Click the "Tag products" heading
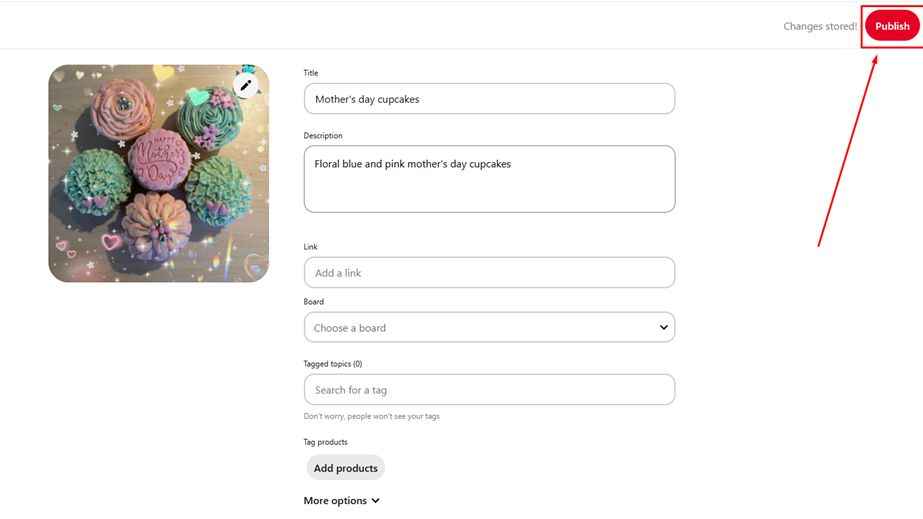Screen dimensions: 923x519 point(326,442)
